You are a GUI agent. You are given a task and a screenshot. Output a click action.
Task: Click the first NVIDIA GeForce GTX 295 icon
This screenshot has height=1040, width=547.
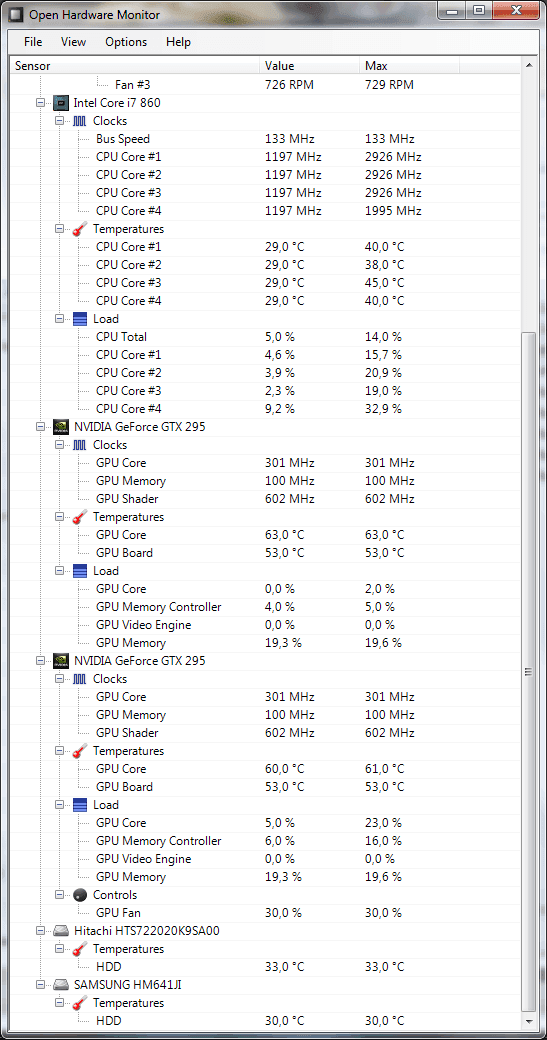[62, 426]
